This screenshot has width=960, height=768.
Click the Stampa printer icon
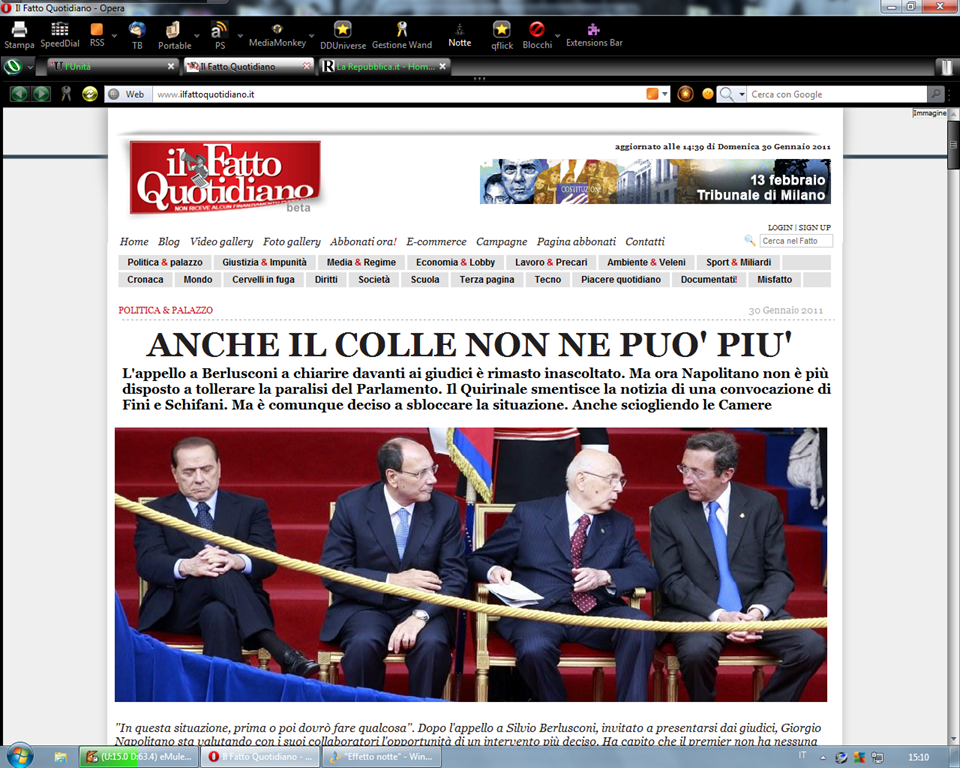point(19,29)
